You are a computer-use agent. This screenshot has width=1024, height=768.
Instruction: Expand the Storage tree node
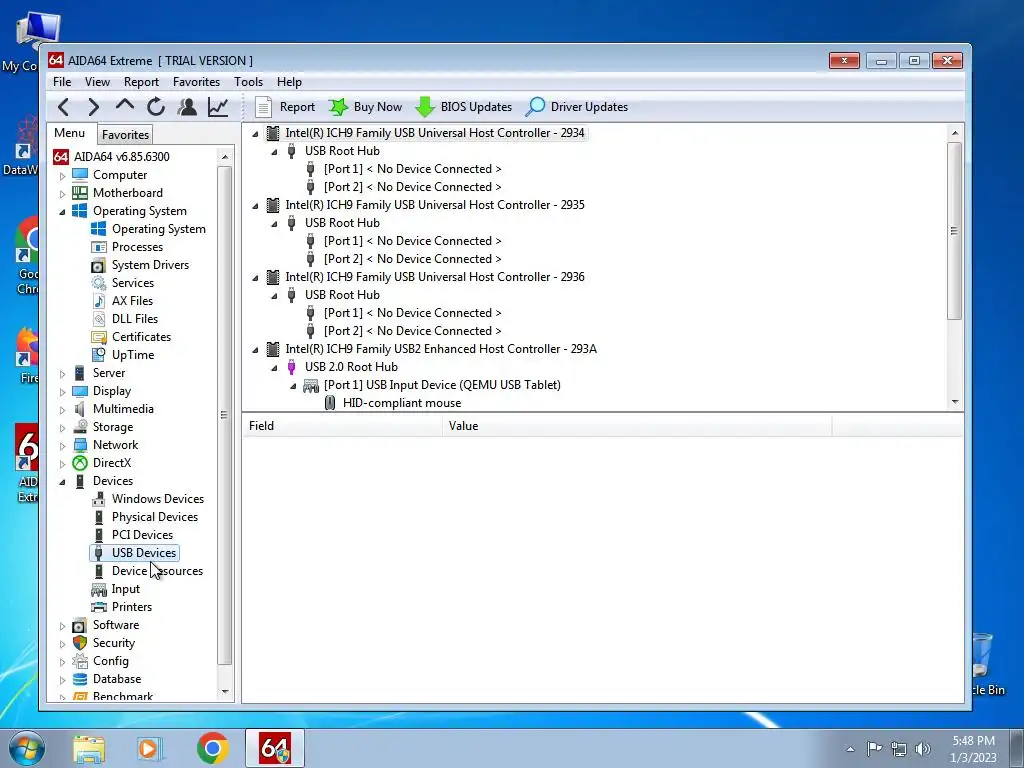click(63, 428)
